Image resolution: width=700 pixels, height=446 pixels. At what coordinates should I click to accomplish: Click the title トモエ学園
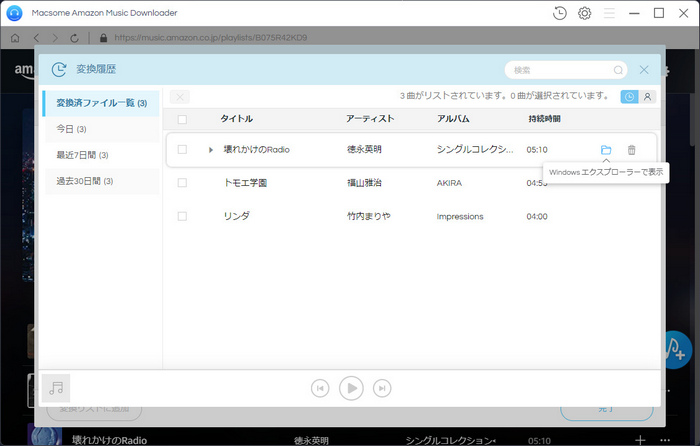tap(245, 183)
